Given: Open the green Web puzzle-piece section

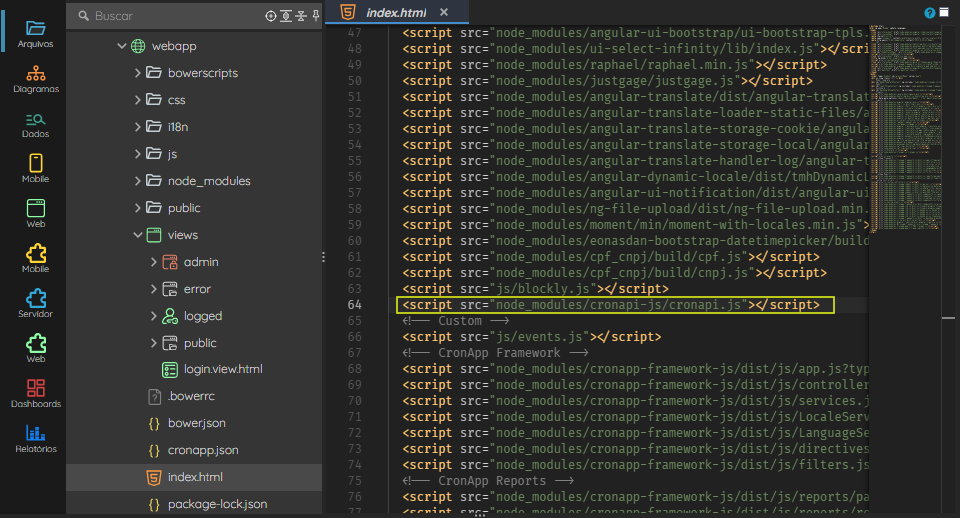Looking at the screenshot, I should tap(36, 349).
